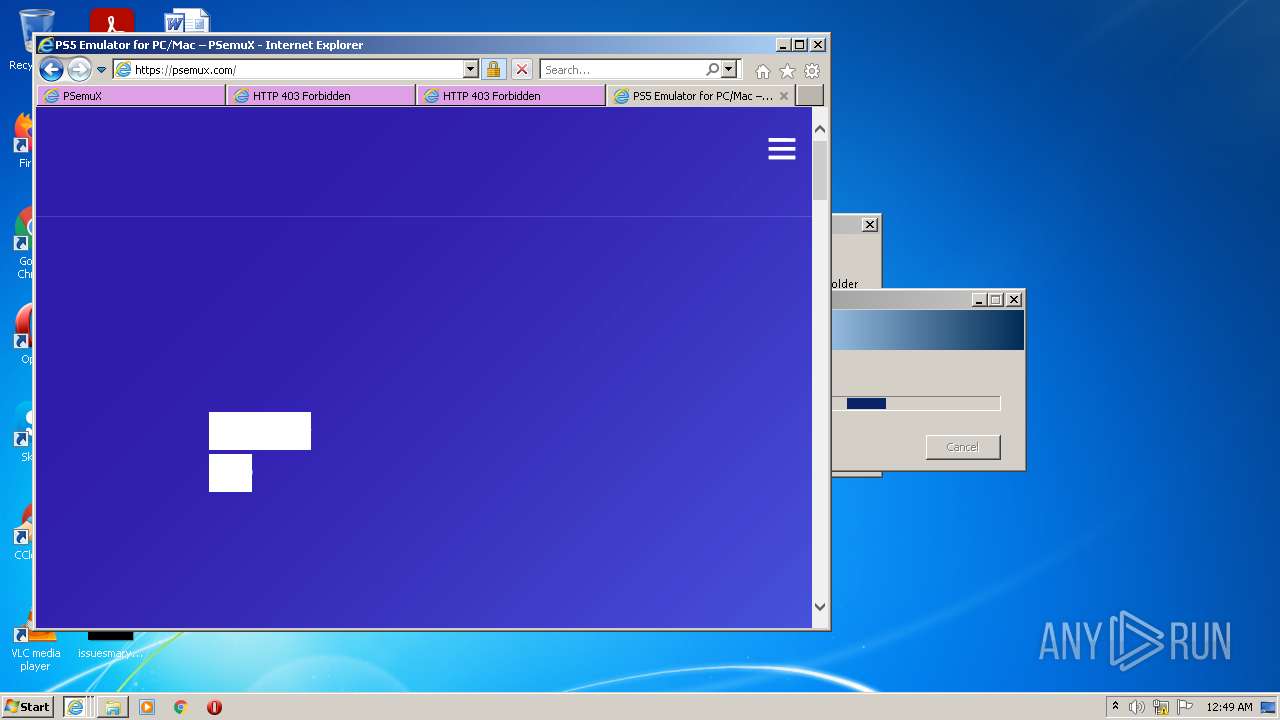Click the vertical scrollbar thumb

(820, 171)
